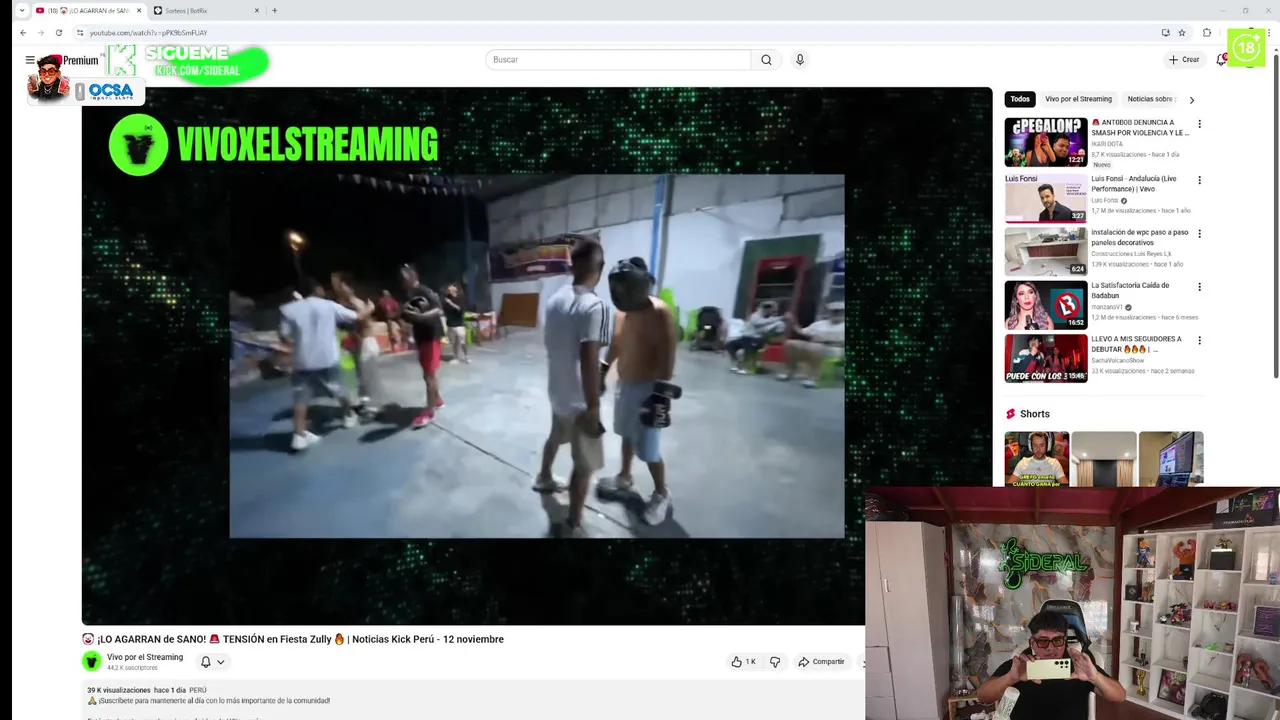Open first Shorts thumbnail with headphones man

[x=1037, y=459]
